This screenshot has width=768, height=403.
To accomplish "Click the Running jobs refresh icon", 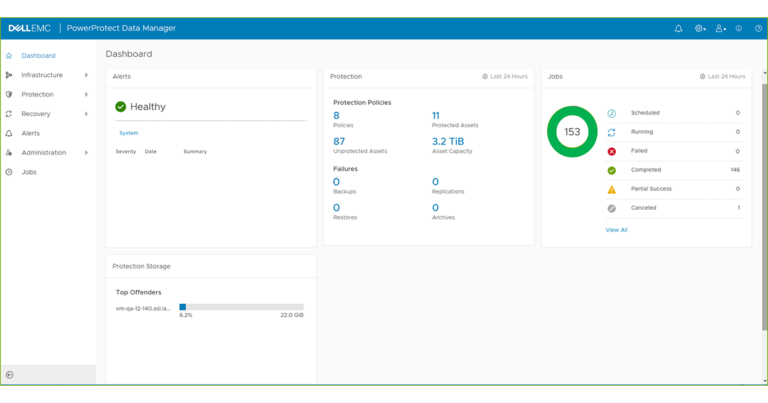I will pos(612,133).
